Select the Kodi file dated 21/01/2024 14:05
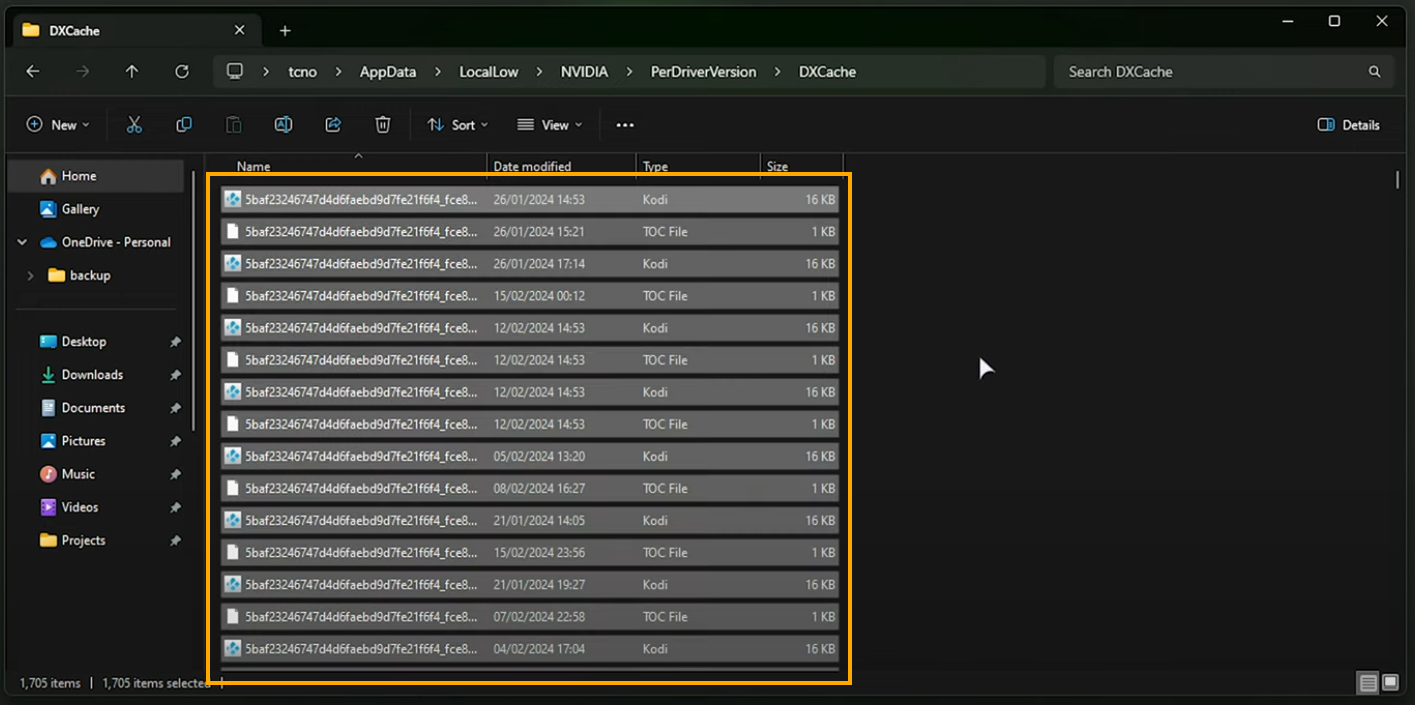 point(530,521)
